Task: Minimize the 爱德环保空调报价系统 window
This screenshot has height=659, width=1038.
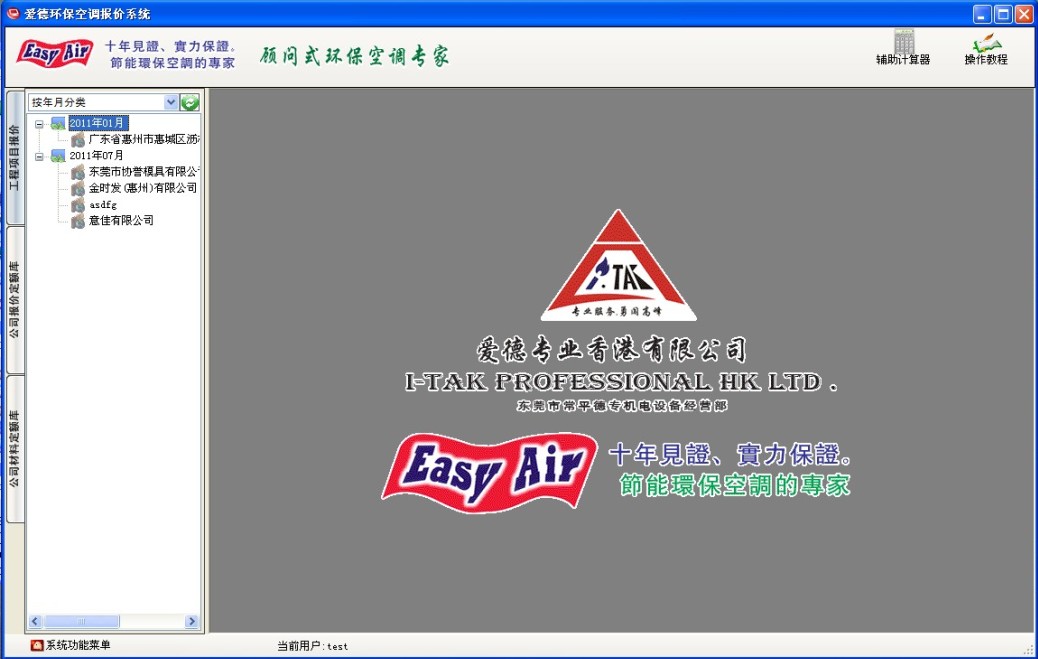Action: [x=982, y=13]
